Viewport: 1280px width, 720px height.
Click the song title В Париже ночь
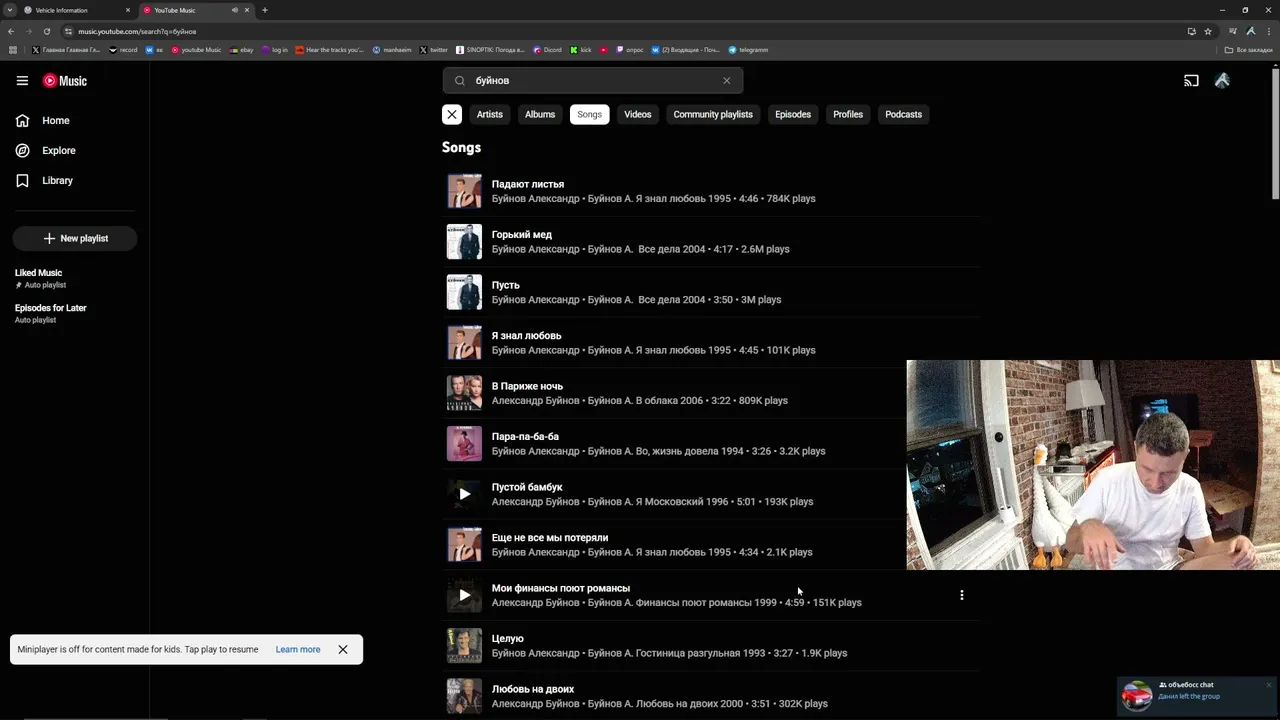coord(527,386)
